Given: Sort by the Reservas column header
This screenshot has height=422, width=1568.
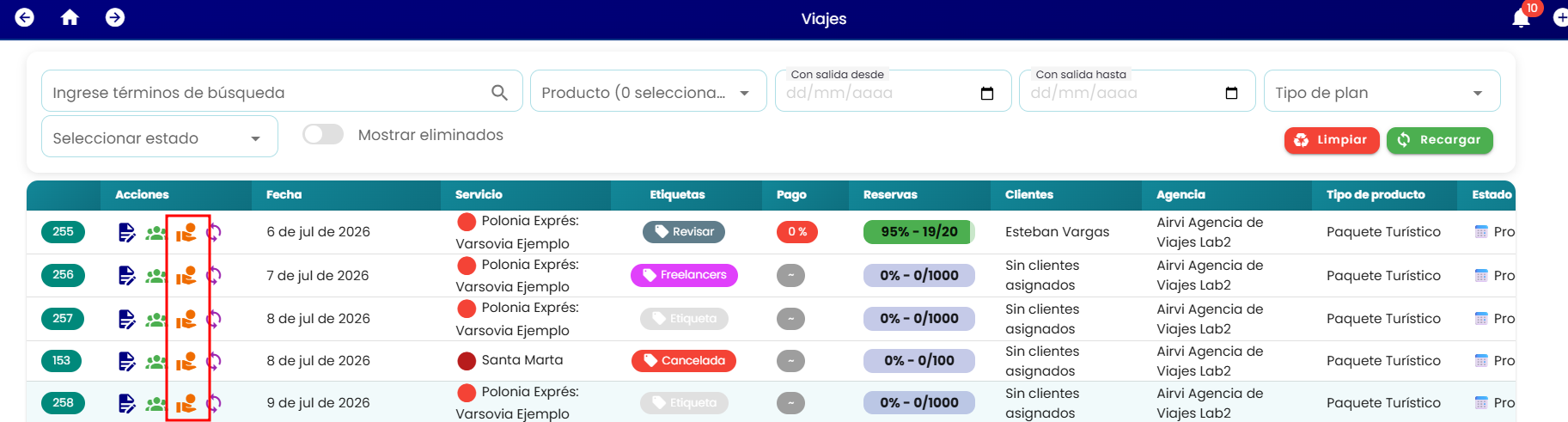Looking at the screenshot, I should click(890, 195).
